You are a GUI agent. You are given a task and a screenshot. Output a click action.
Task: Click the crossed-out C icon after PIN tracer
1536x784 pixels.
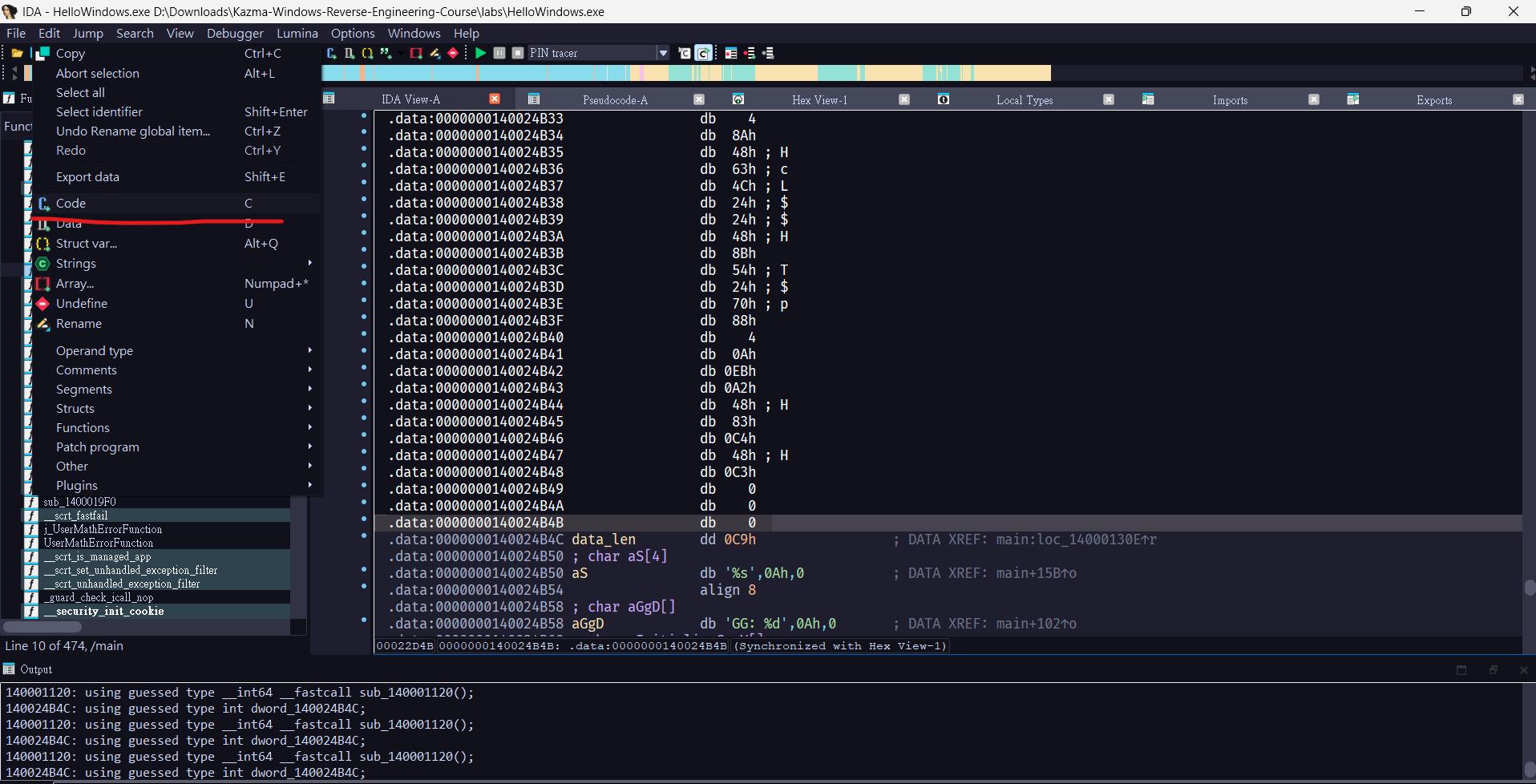pyautogui.click(x=684, y=53)
